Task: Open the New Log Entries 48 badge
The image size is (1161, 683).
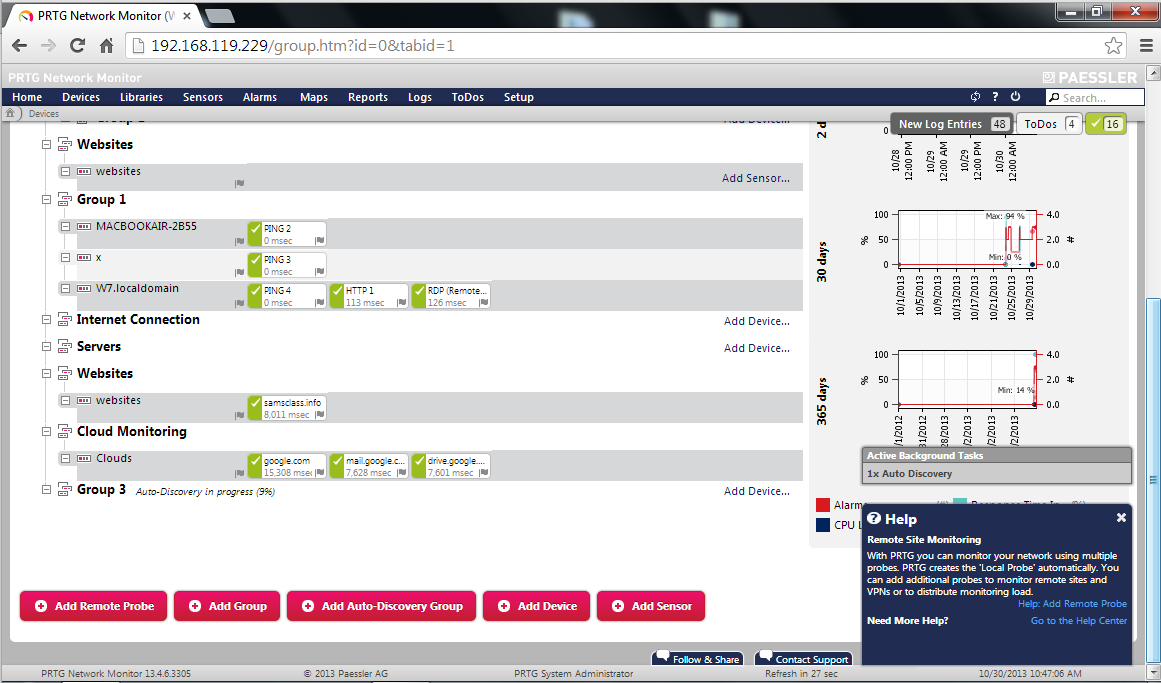Action: (952, 124)
